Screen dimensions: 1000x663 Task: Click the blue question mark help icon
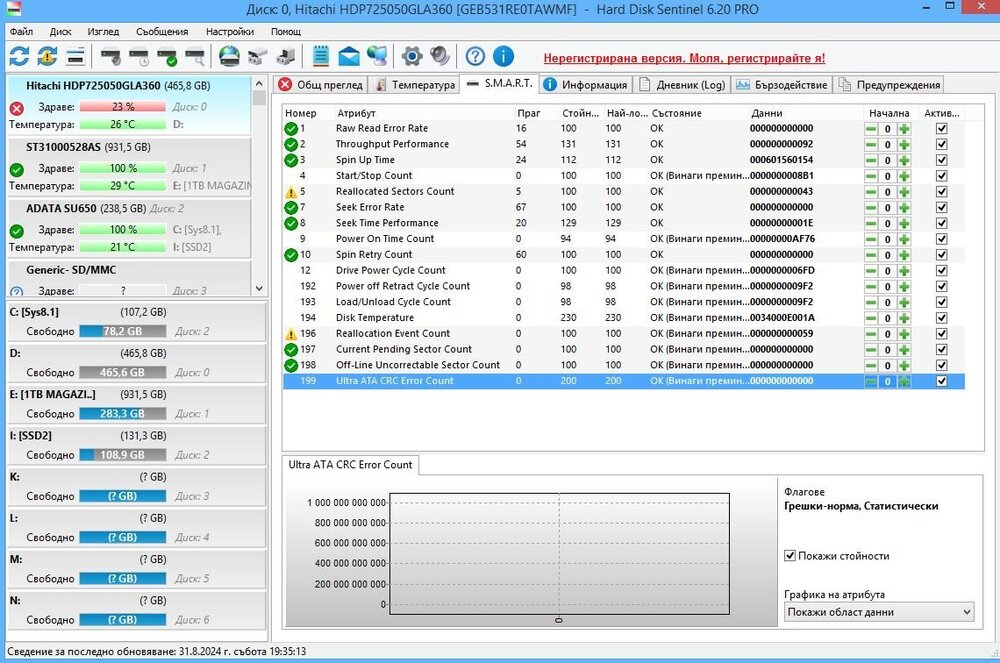[476, 56]
